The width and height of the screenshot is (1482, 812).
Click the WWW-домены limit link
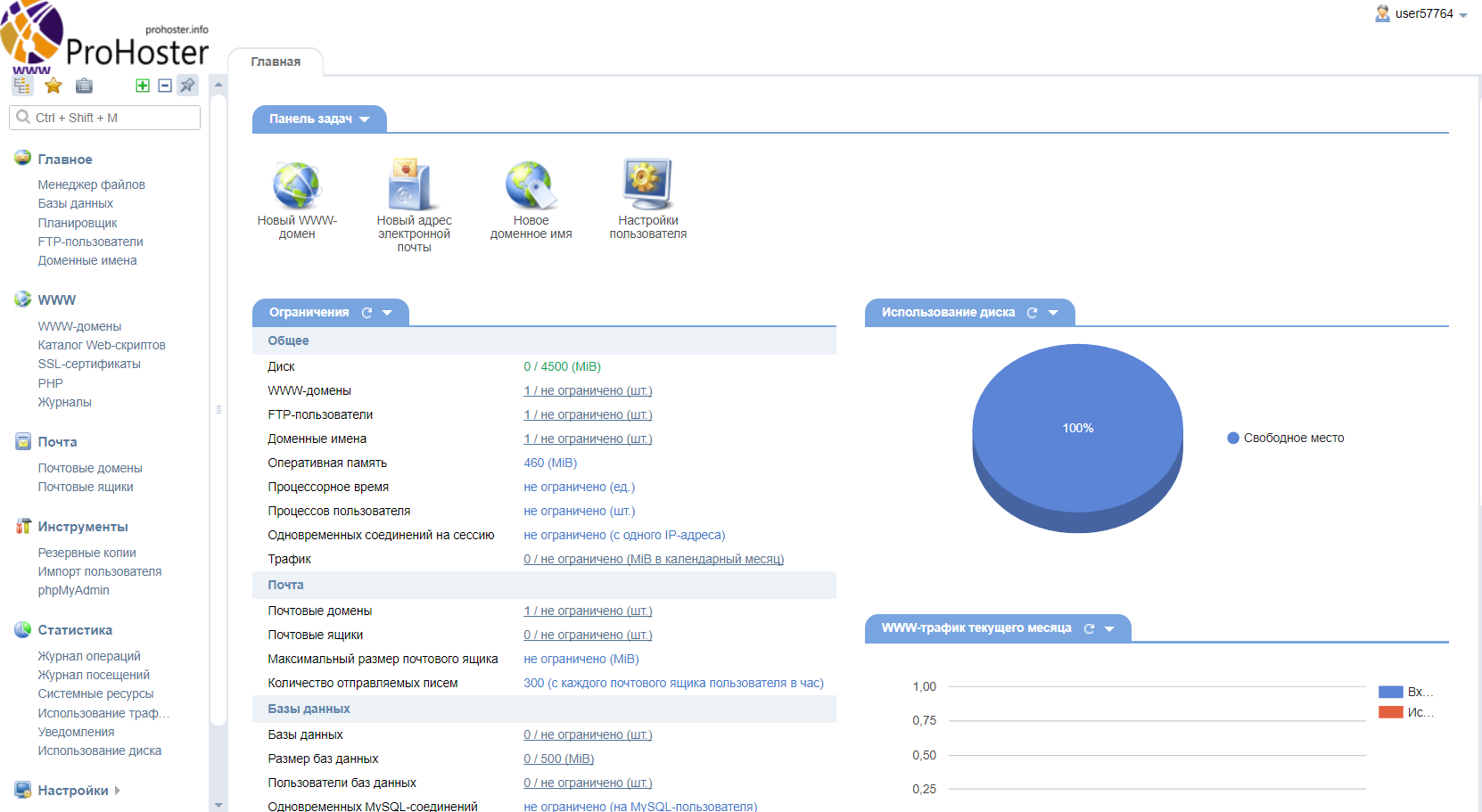pyautogui.click(x=588, y=390)
